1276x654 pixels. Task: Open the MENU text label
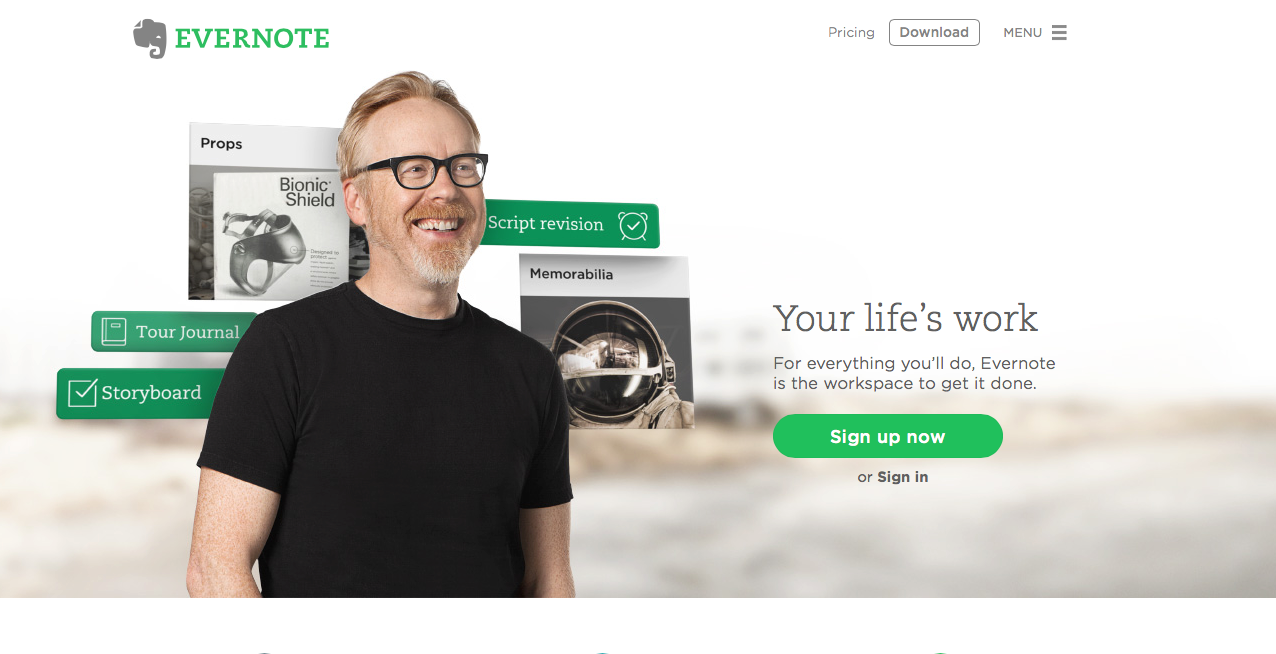tap(1023, 33)
